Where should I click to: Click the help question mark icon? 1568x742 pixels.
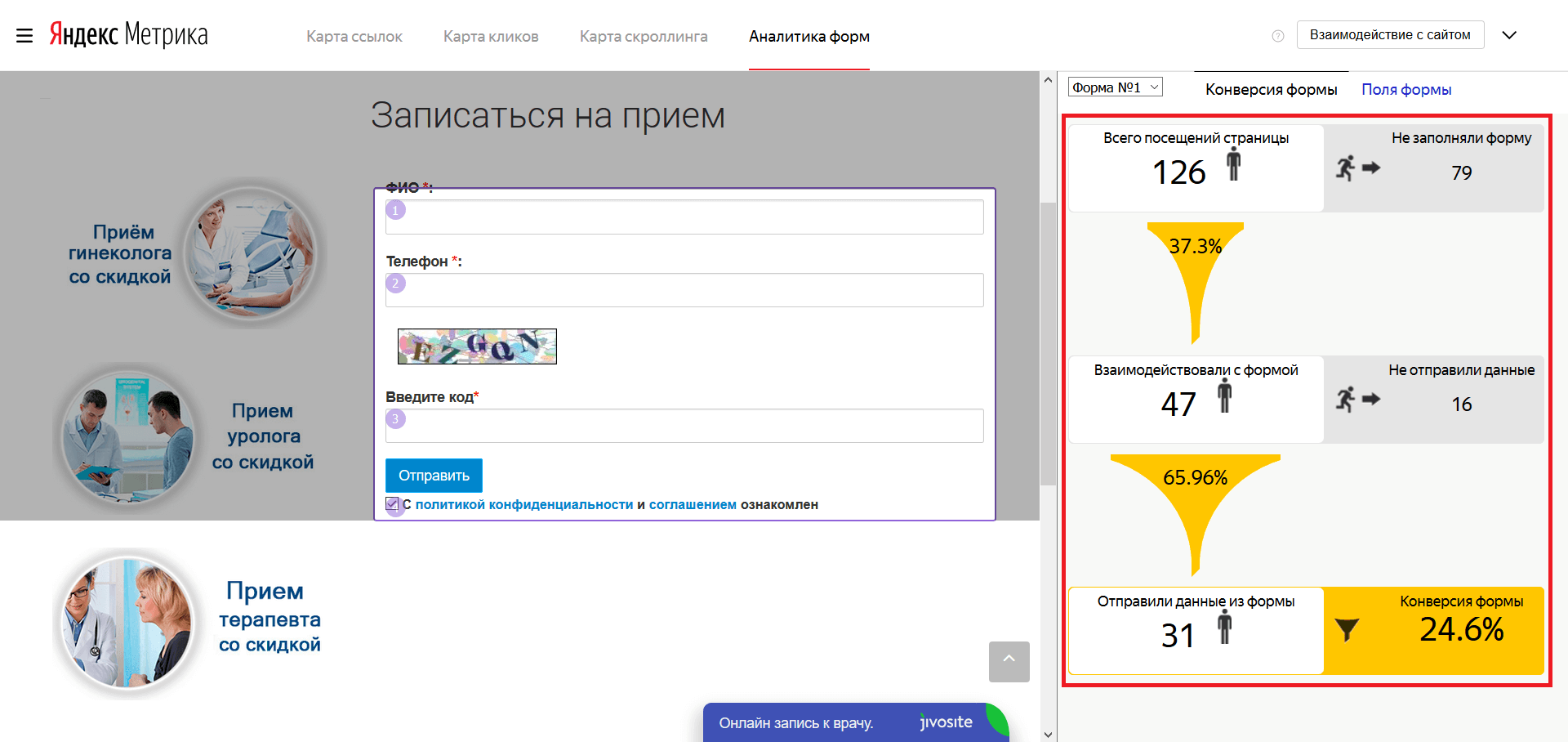(x=1277, y=36)
